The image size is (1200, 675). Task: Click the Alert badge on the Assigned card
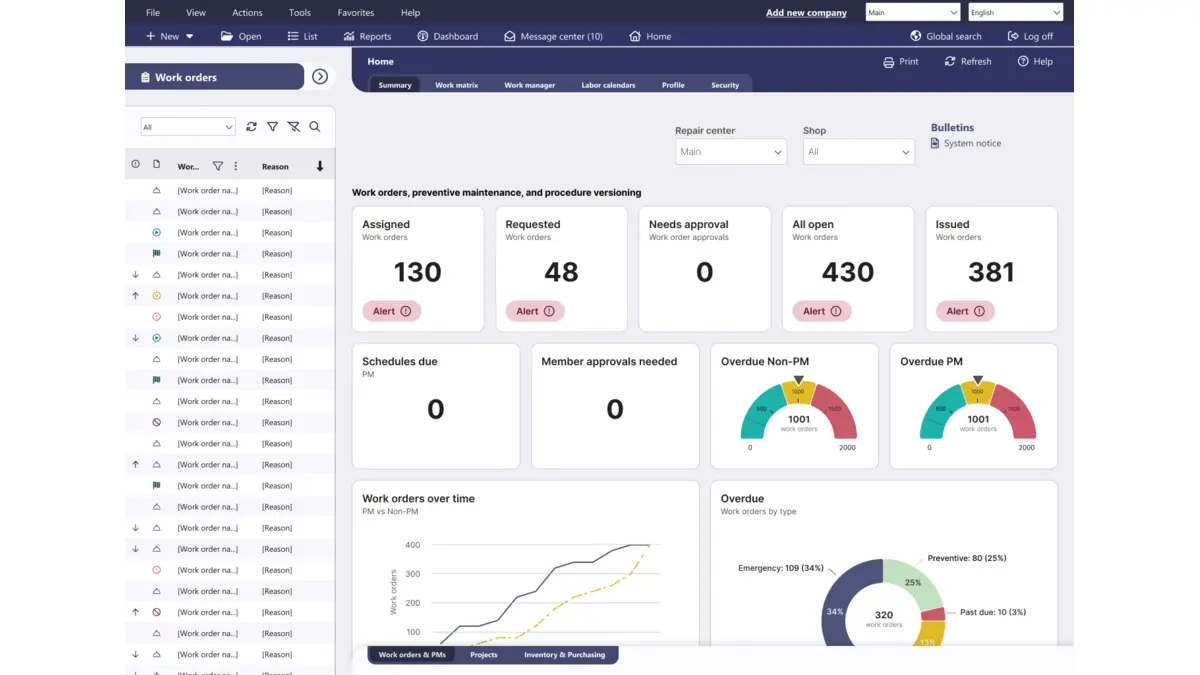[x=392, y=311]
